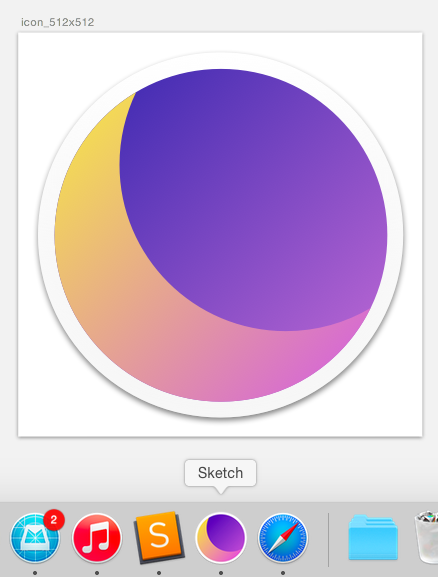Click the indicator dot below the Sketch icon

click(x=221, y=573)
